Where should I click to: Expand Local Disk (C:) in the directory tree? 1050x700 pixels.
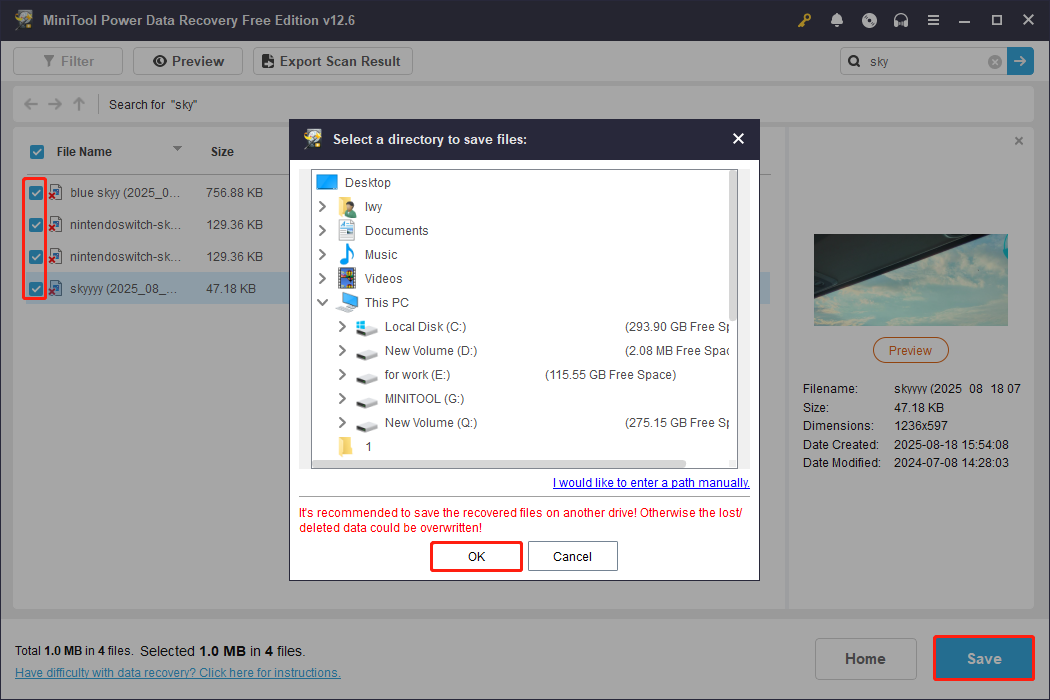(x=343, y=326)
